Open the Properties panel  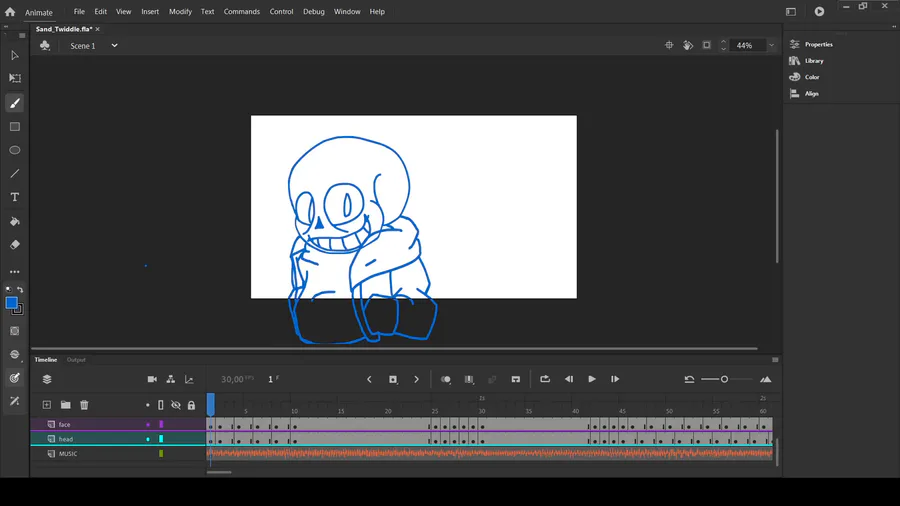[x=818, y=44]
